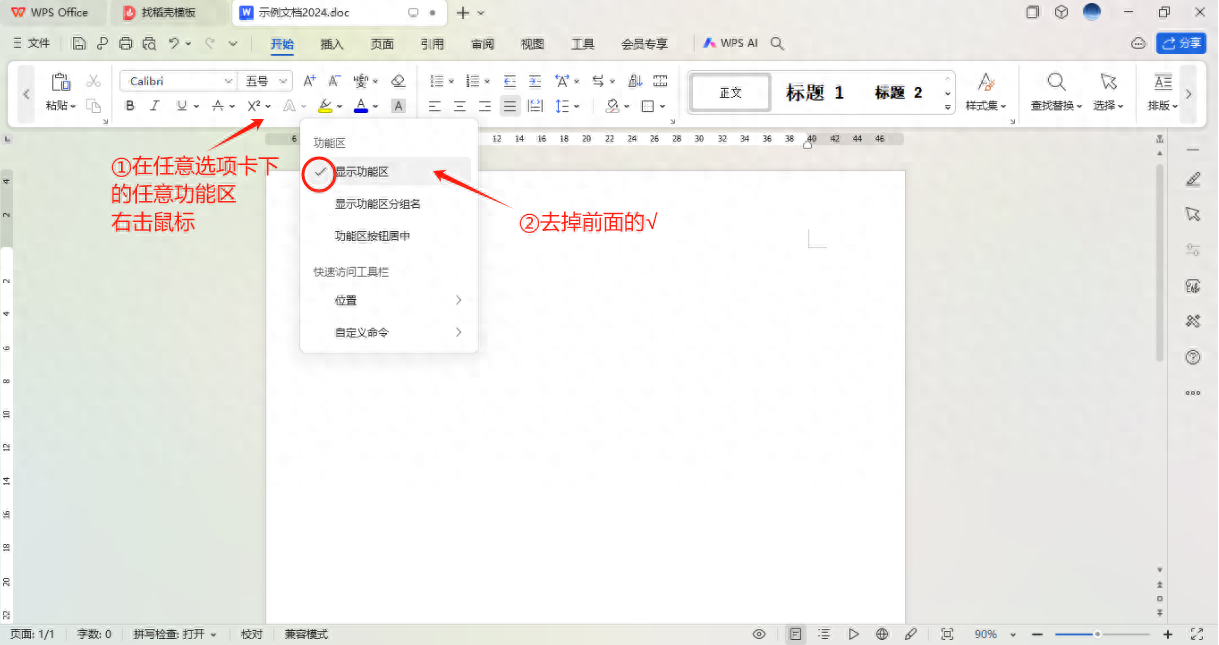Open search magnifier next to WPS AI
Viewport: 1219px width, 645px height.
tap(778, 43)
